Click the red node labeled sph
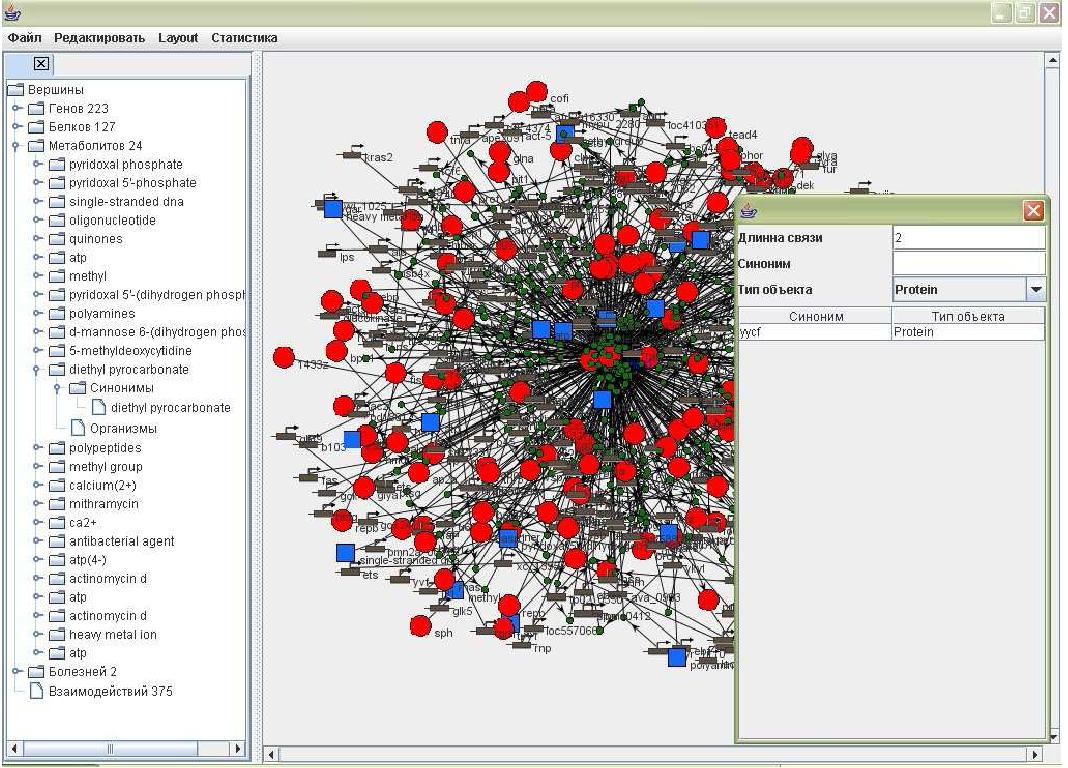Image resolution: width=1068 pixels, height=768 pixels. tap(421, 626)
